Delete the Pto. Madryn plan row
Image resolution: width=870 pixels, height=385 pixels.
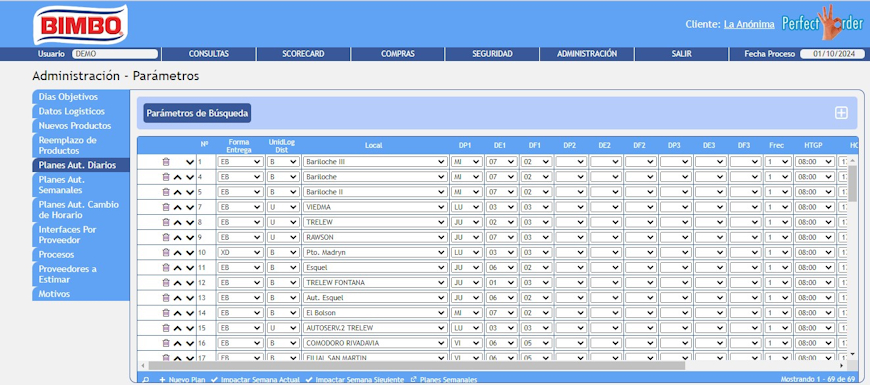point(165,252)
